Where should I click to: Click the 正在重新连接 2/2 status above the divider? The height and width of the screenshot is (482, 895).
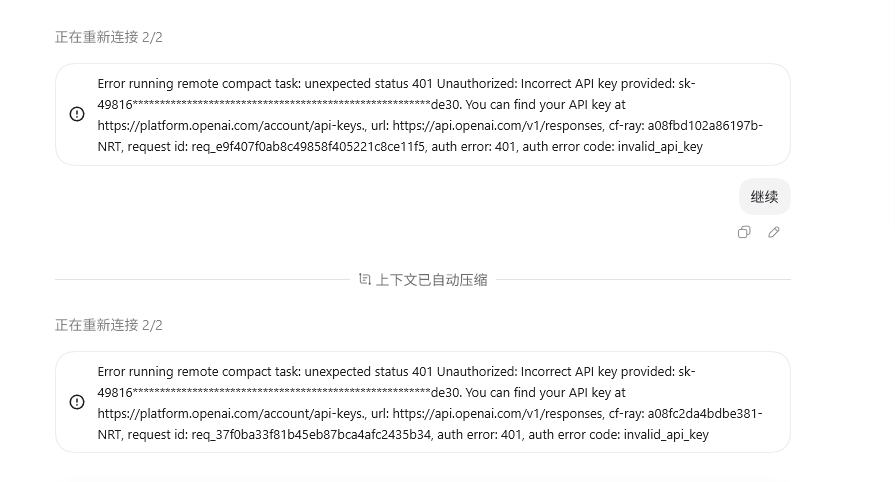click(108, 37)
